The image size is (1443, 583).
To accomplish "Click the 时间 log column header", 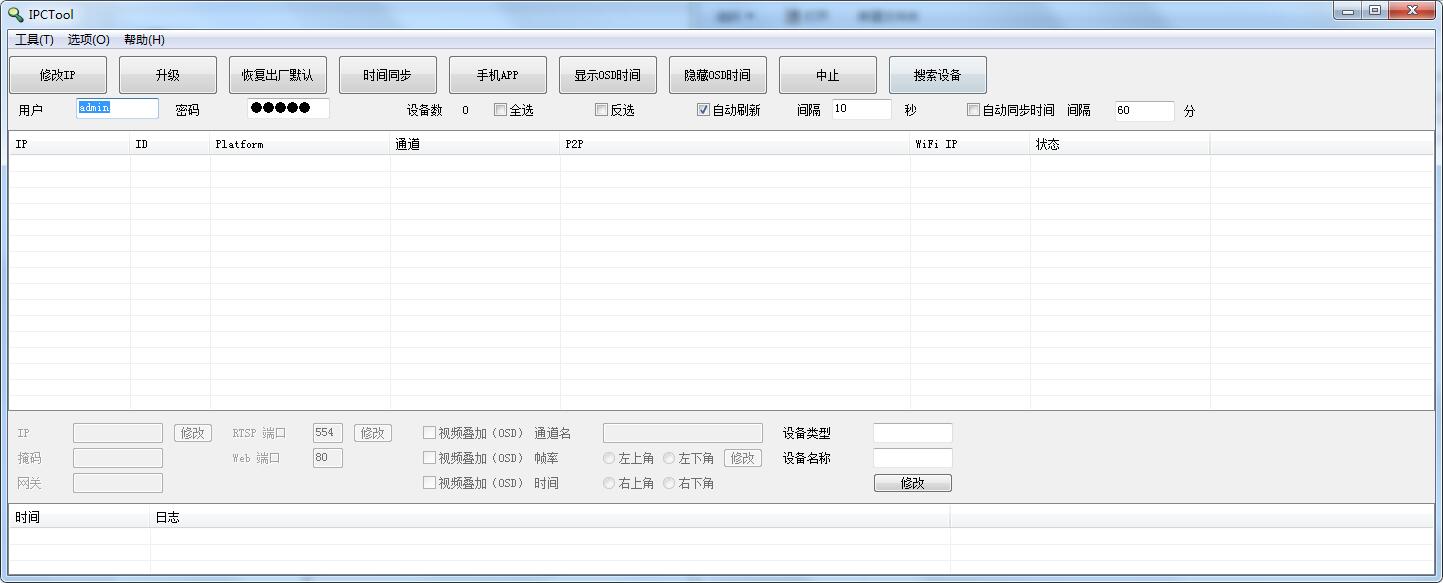I will click(80, 517).
